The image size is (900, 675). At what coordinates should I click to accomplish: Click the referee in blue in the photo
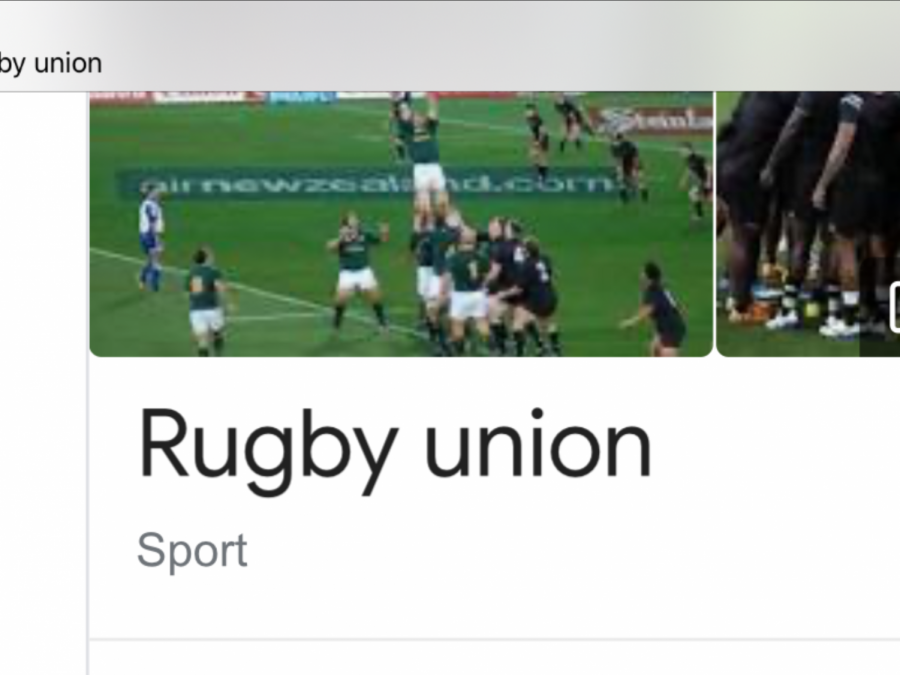coord(151,237)
